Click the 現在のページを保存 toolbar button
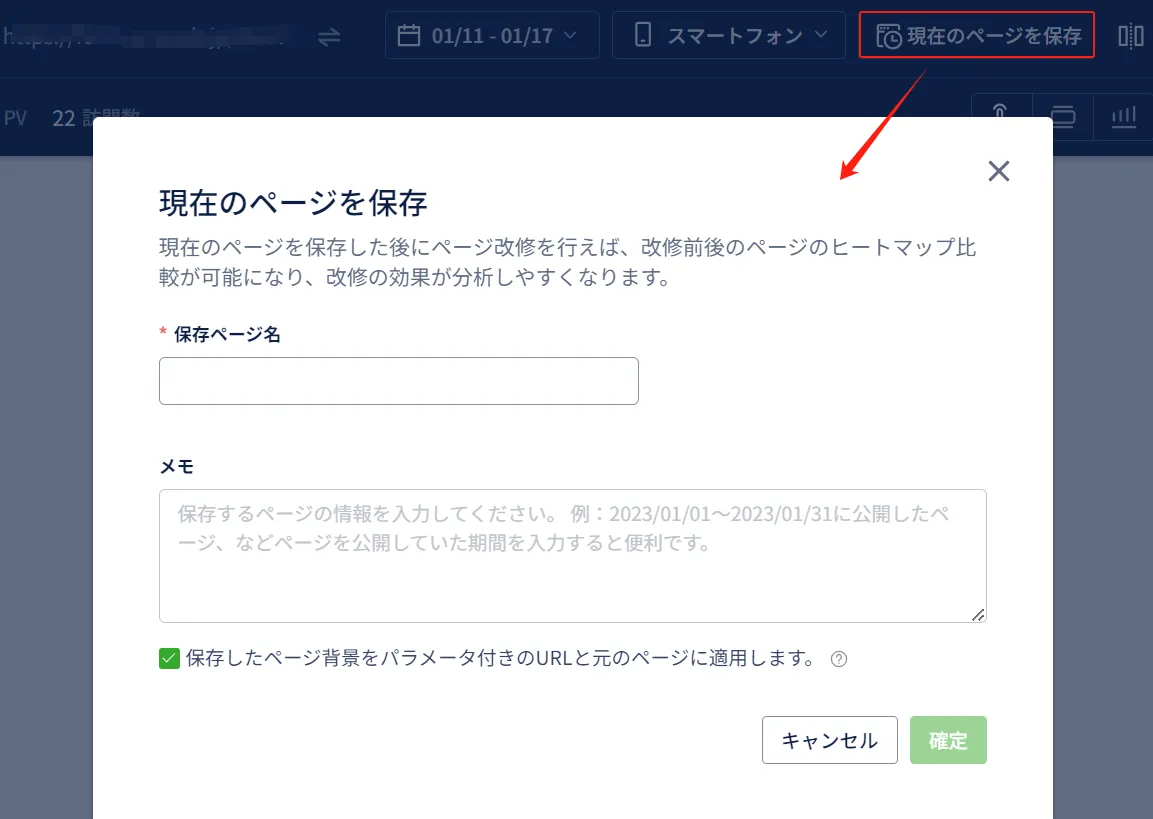1153x819 pixels. point(977,36)
